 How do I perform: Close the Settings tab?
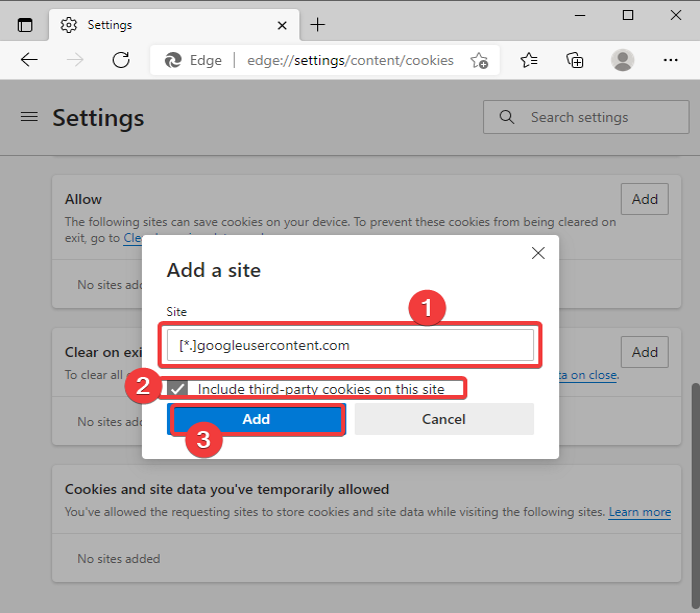point(284,24)
